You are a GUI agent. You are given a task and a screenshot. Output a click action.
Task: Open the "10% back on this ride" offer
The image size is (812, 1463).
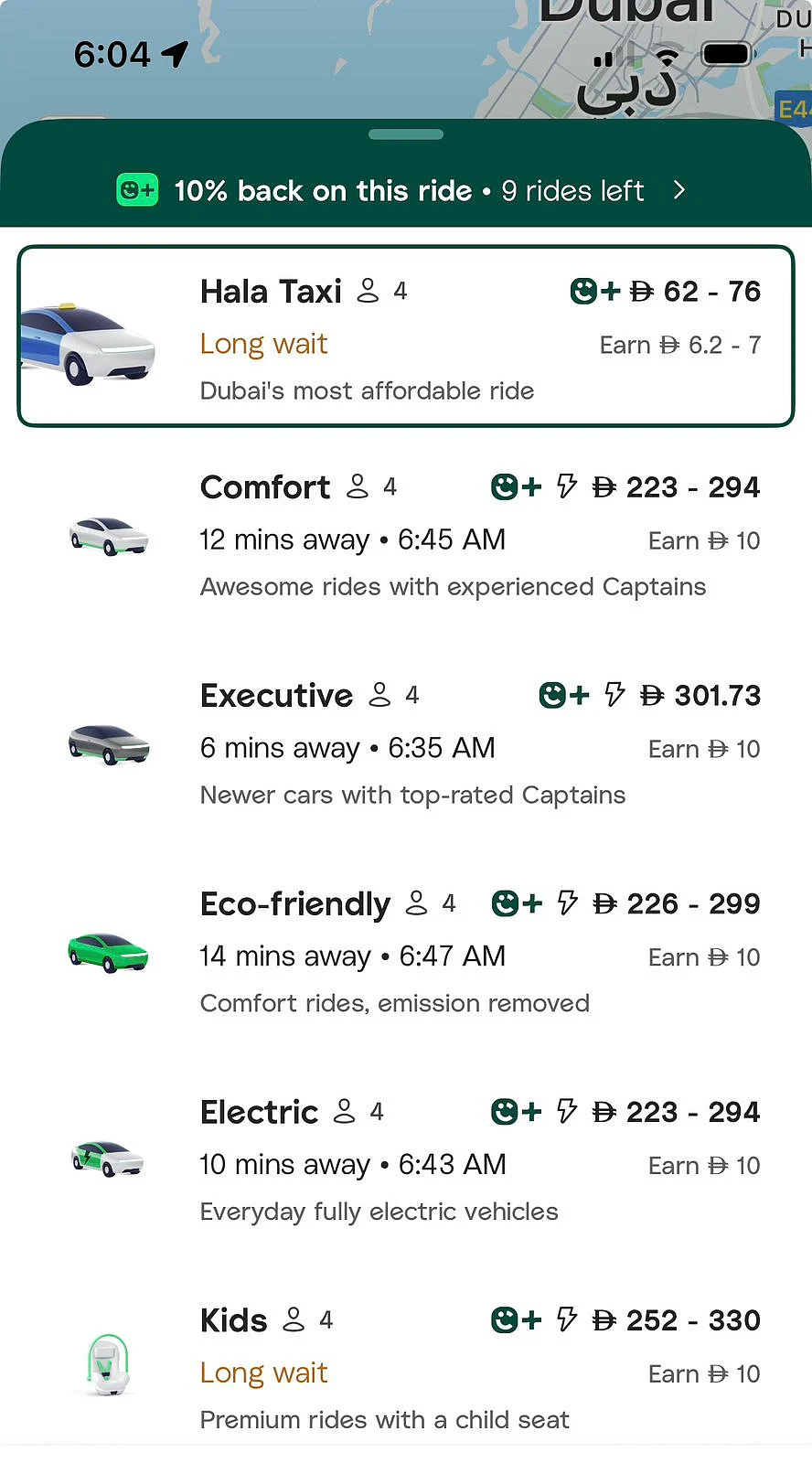pyautogui.click(x=323, y=190)
